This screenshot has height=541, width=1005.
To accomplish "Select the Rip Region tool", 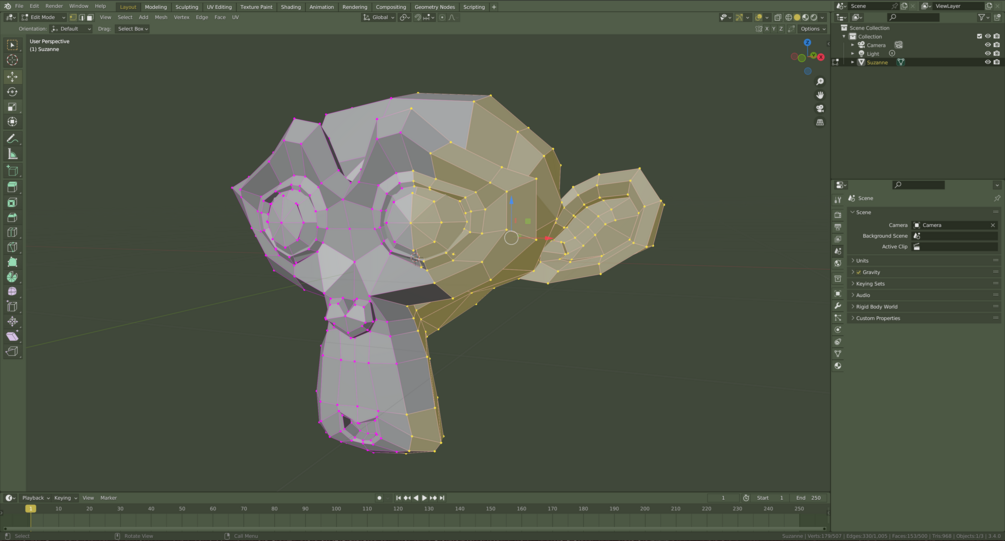I will (12, 351).
